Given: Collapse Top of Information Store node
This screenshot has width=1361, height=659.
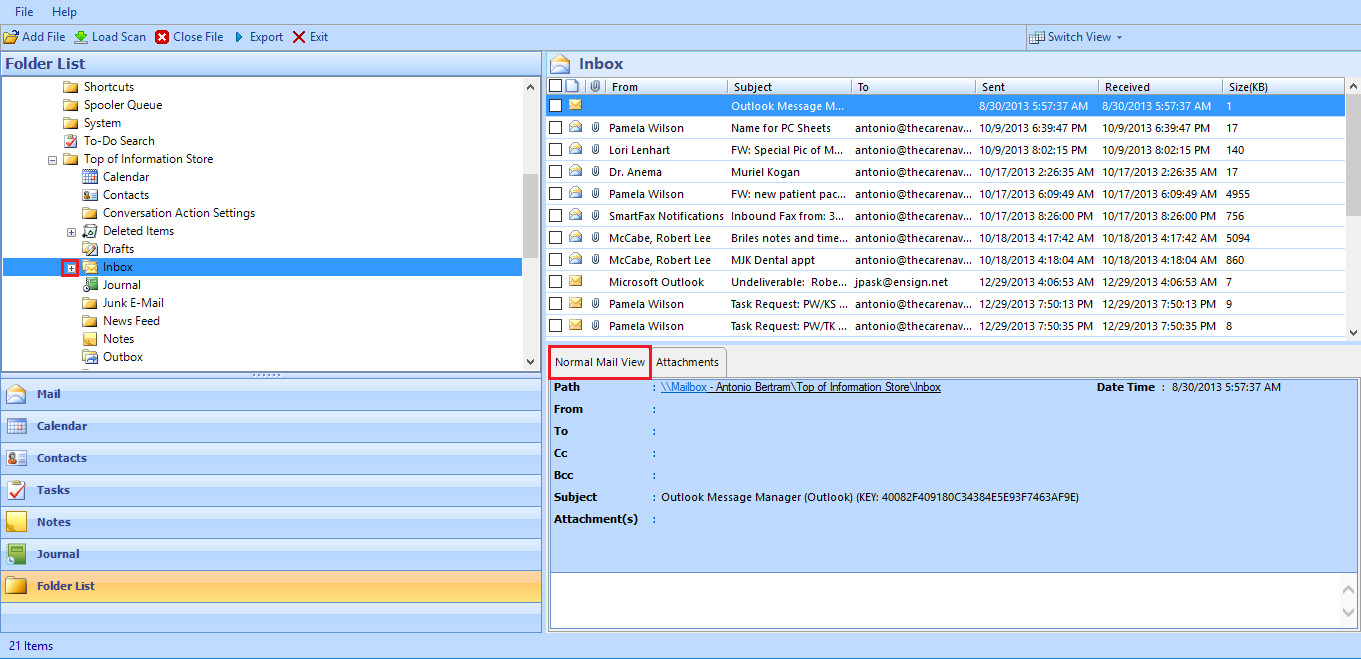Looking at the screenshot, I should [x=52, y=160].
